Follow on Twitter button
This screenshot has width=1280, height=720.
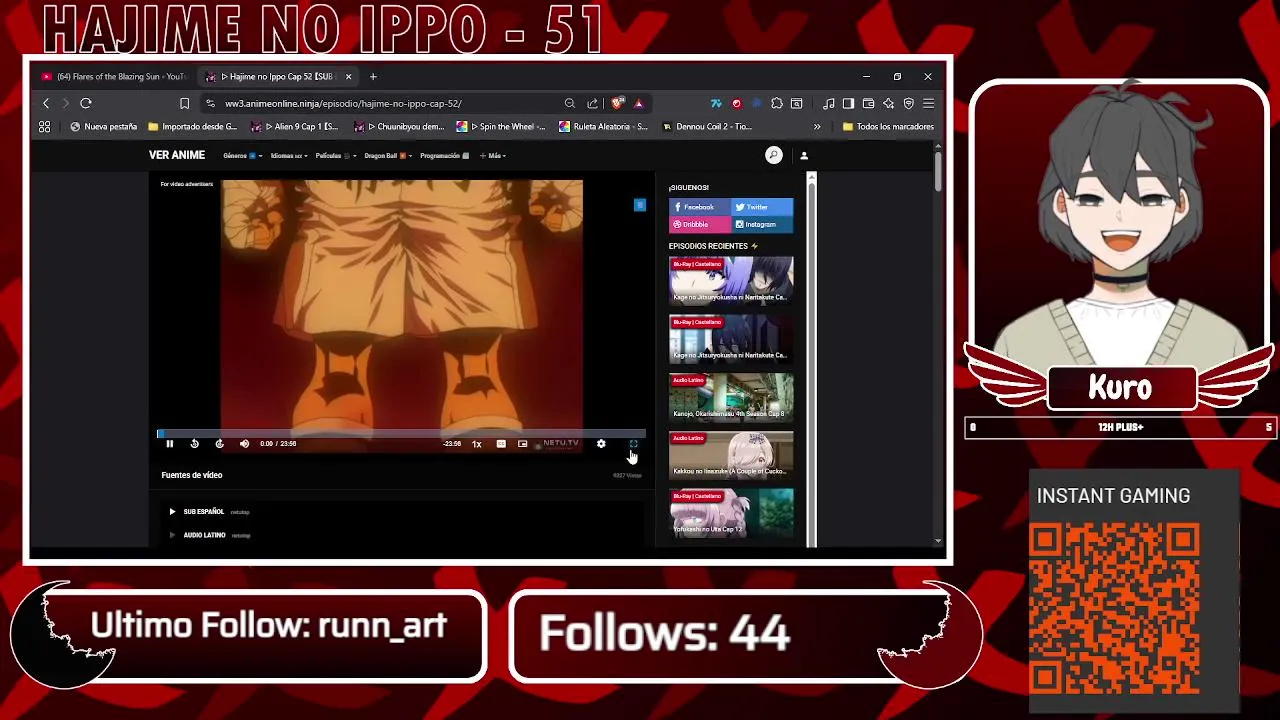pyautogui.click(x=762, y=207)
